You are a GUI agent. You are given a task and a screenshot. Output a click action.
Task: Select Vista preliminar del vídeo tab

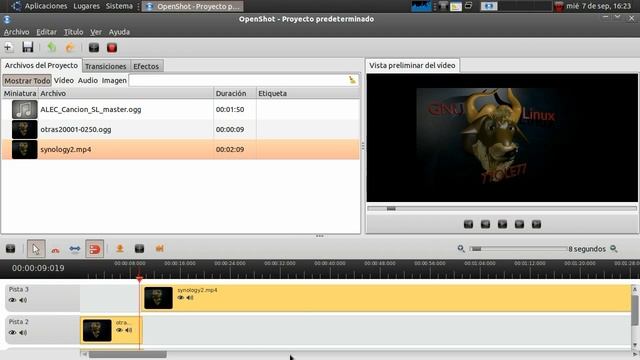[x=412, y=65]
